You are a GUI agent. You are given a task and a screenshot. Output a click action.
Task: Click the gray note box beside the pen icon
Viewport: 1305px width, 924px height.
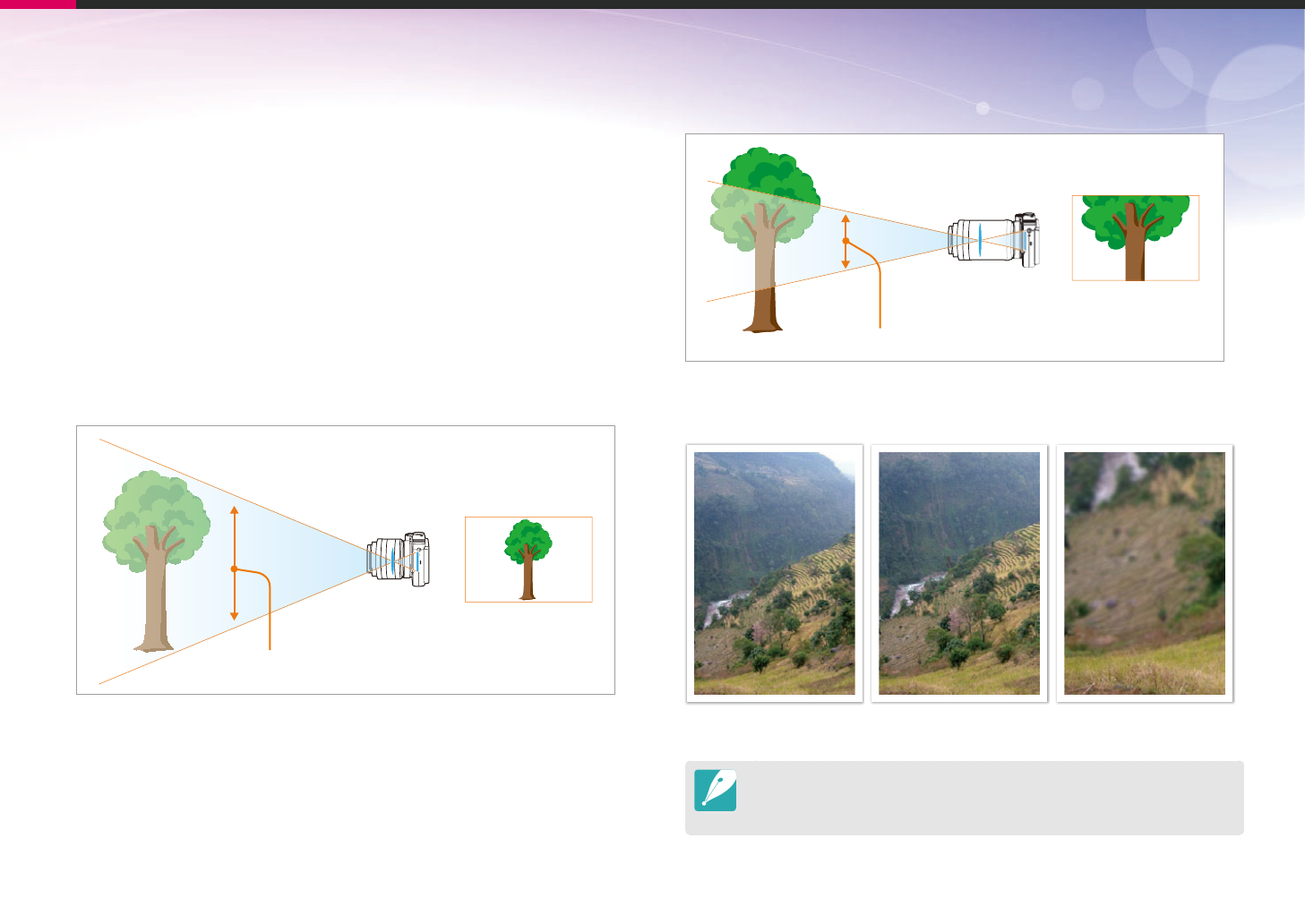(x=965, y=798)
